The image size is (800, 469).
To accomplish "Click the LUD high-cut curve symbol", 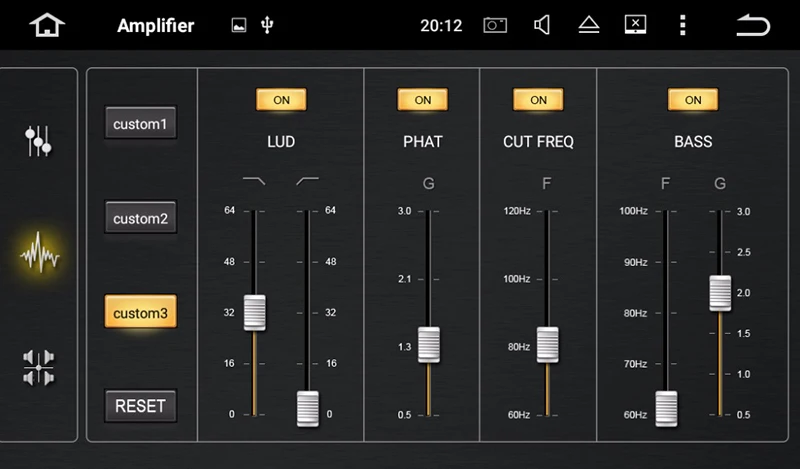I will pos(254,181).
